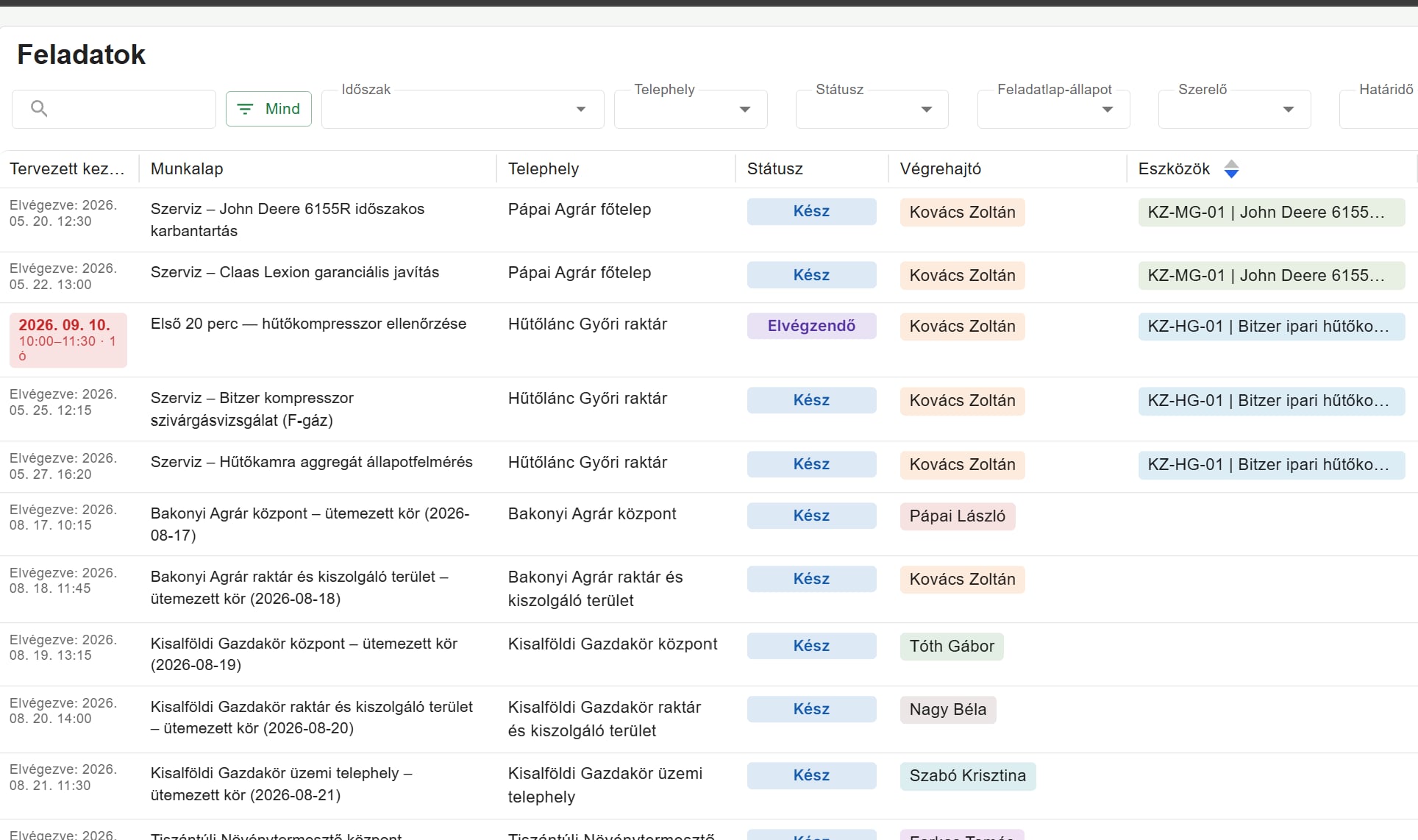Select Hűtőlánc Győri raktár in Bitzer szivárgásvizsgálat row
1418x840 pixels.
[x=588, y=399]
